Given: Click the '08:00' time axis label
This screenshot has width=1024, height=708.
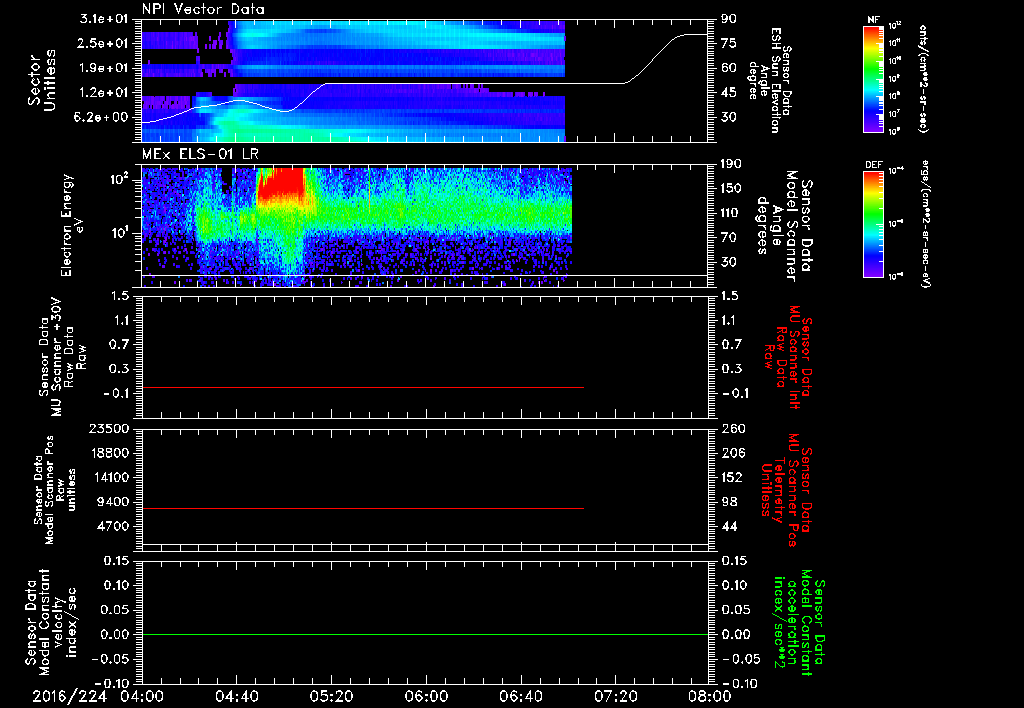Looking at the screenshot, I should [710, 696].
